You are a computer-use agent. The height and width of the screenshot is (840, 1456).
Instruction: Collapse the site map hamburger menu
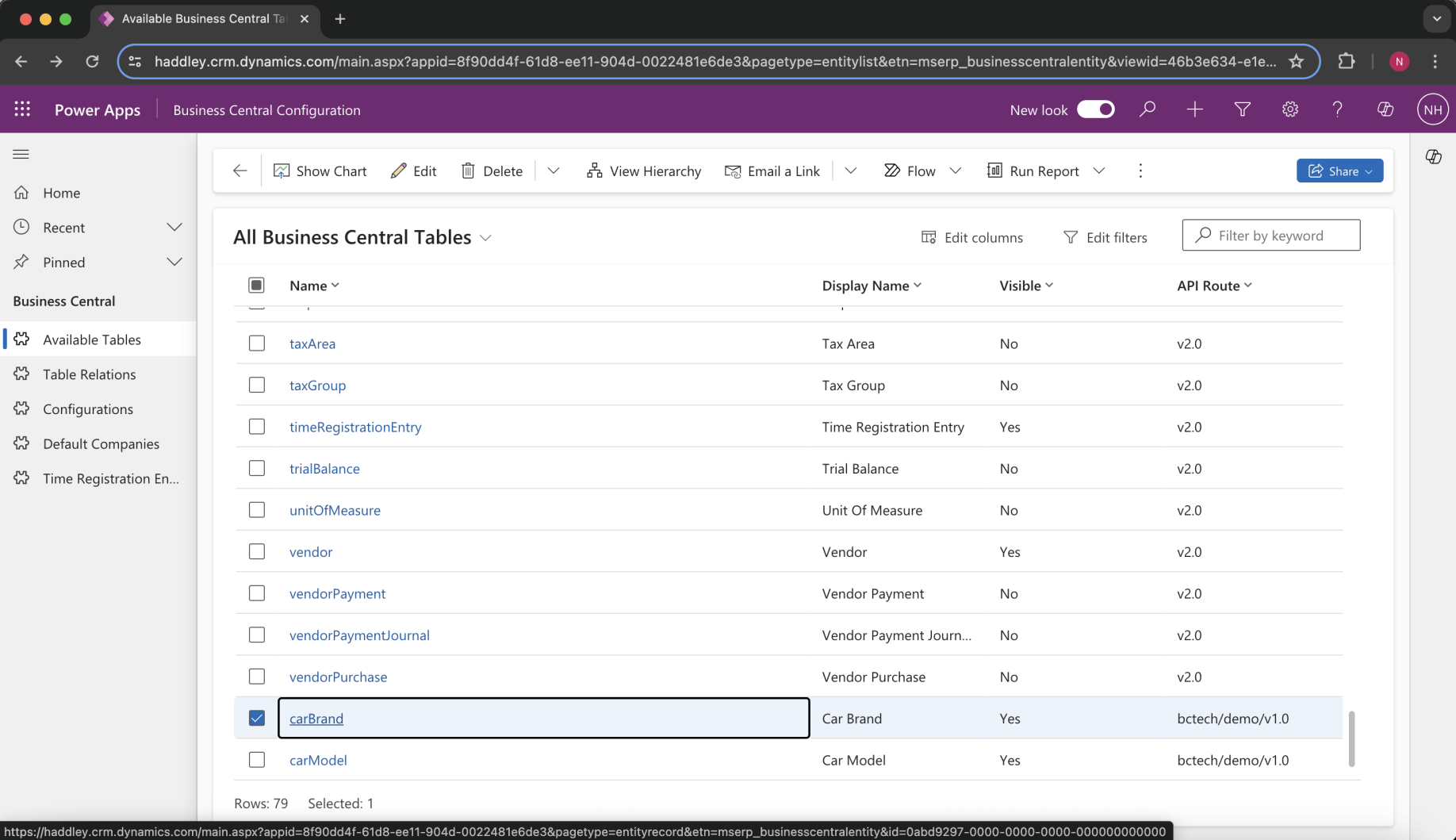[x=21, y=154]
